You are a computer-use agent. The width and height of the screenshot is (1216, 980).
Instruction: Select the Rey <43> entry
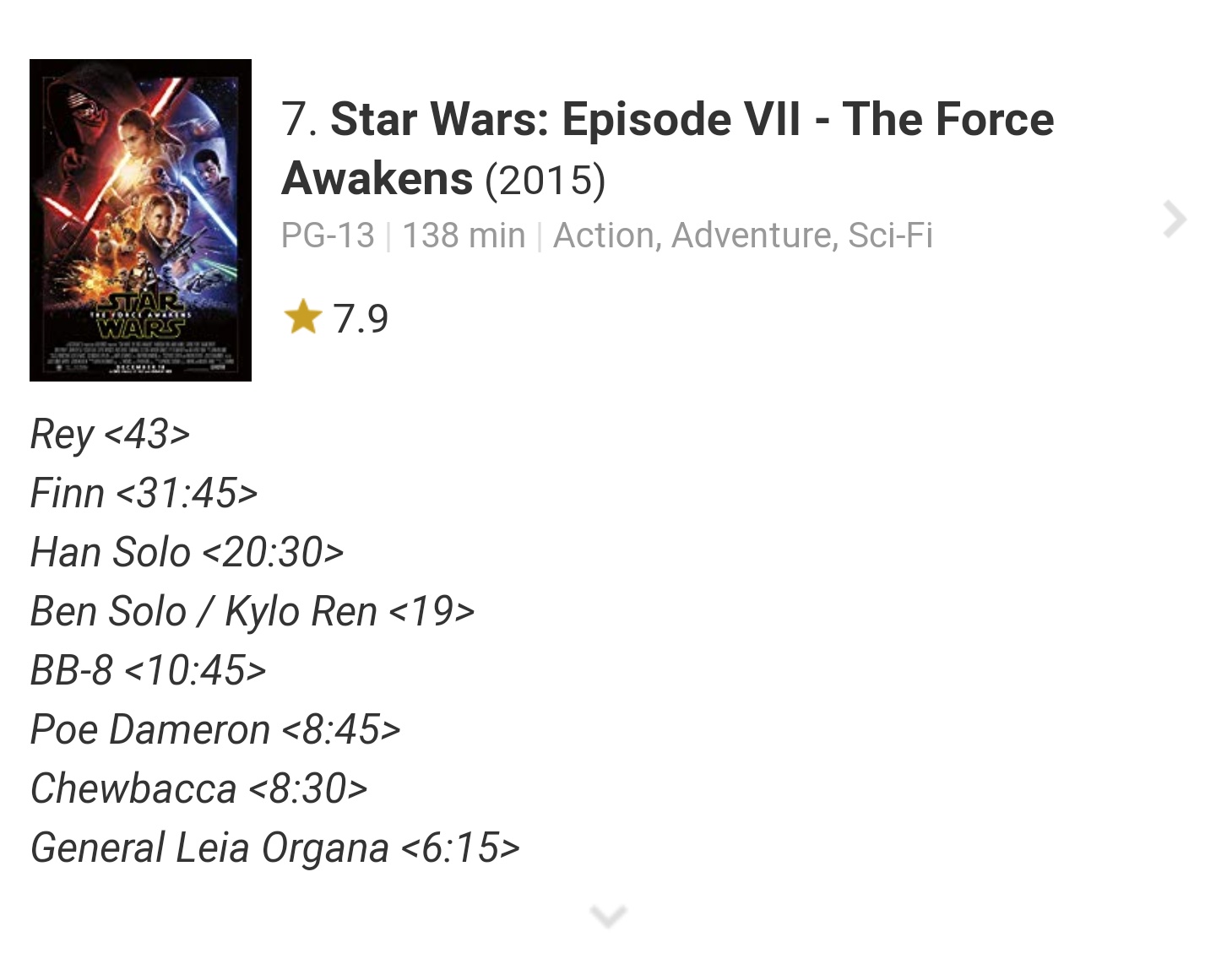click(110, 435)
